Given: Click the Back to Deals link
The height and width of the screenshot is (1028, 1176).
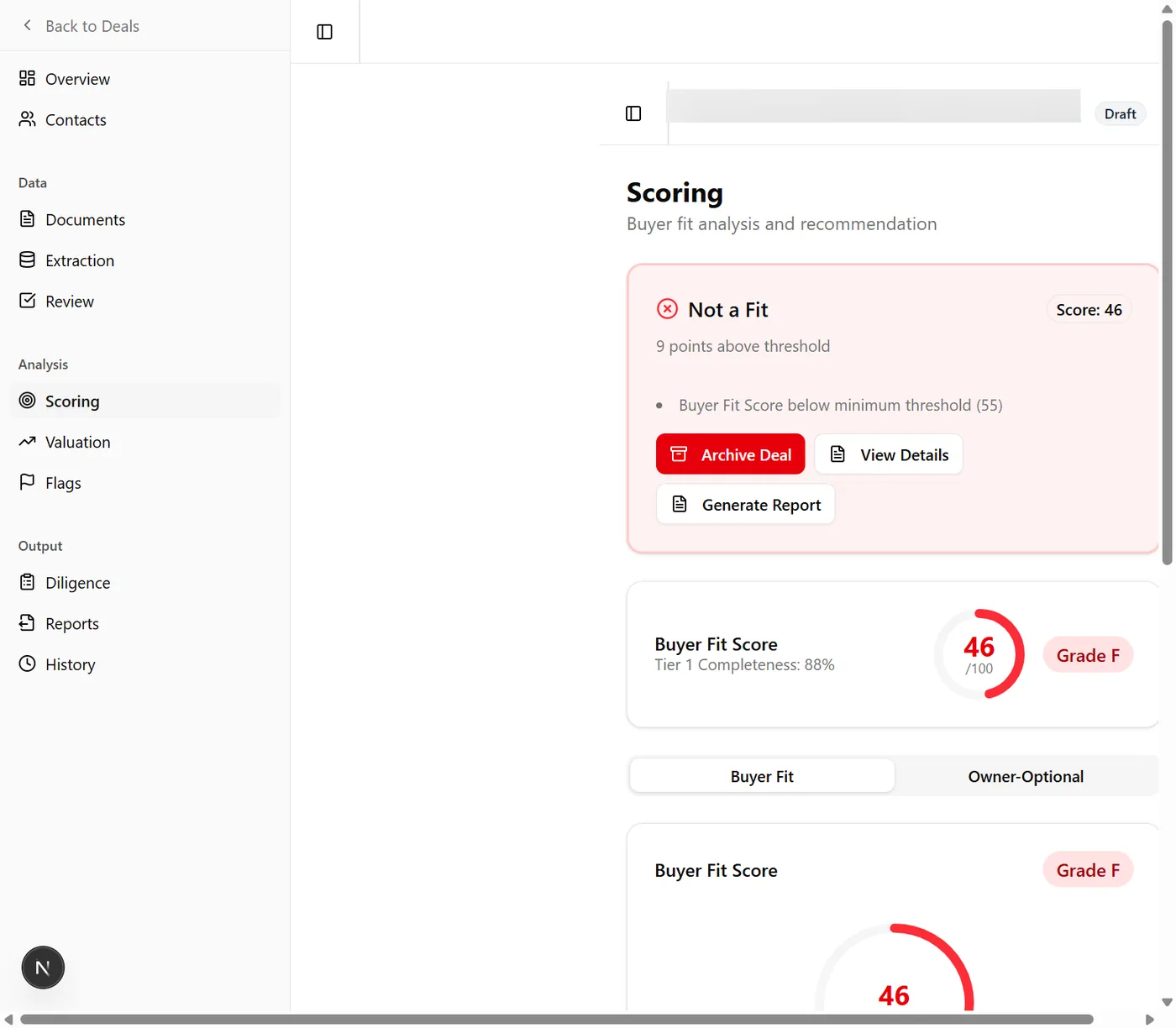Looking at the screenshot, I should coord(92,26).
